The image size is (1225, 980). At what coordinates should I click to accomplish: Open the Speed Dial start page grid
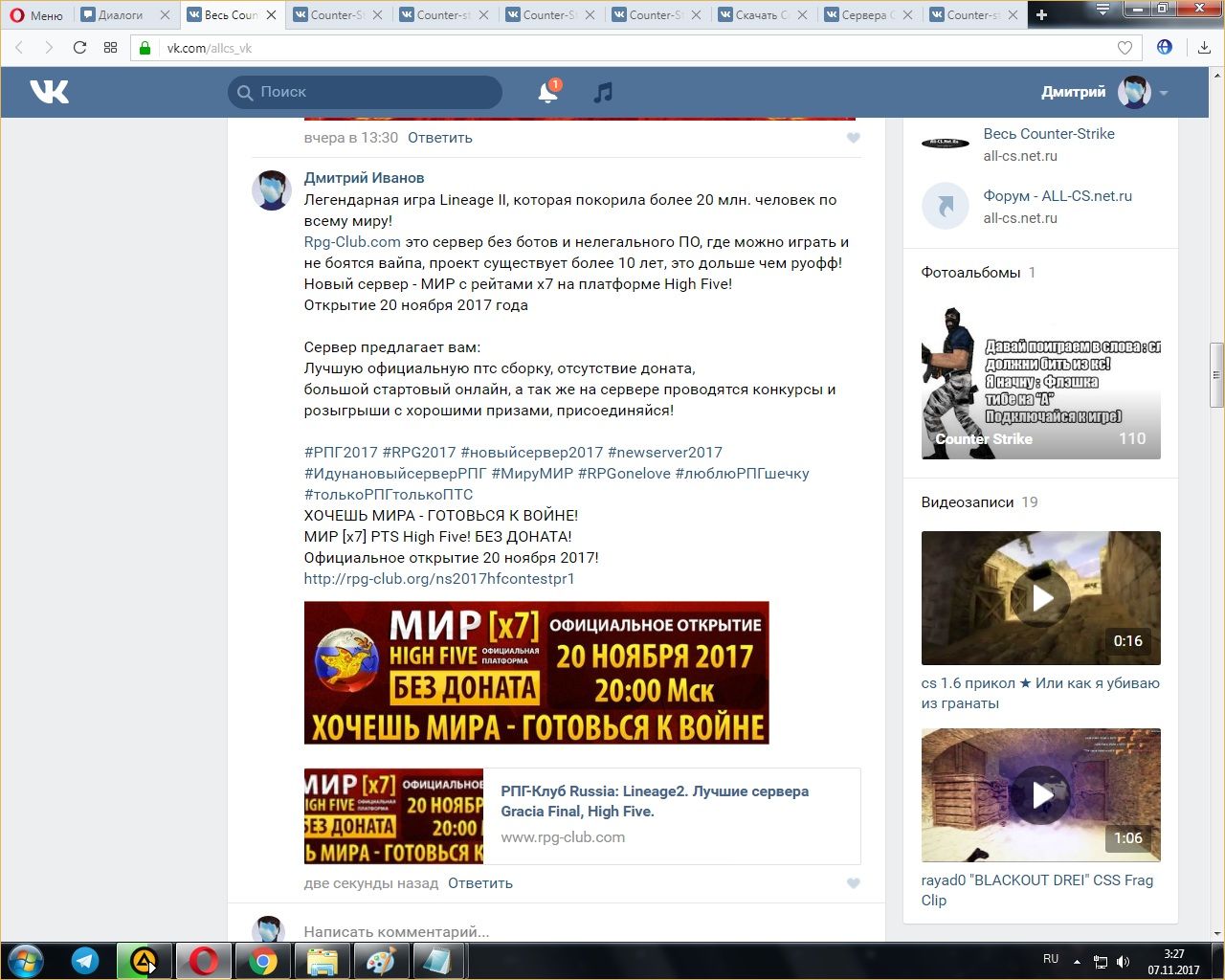point(110,48)
